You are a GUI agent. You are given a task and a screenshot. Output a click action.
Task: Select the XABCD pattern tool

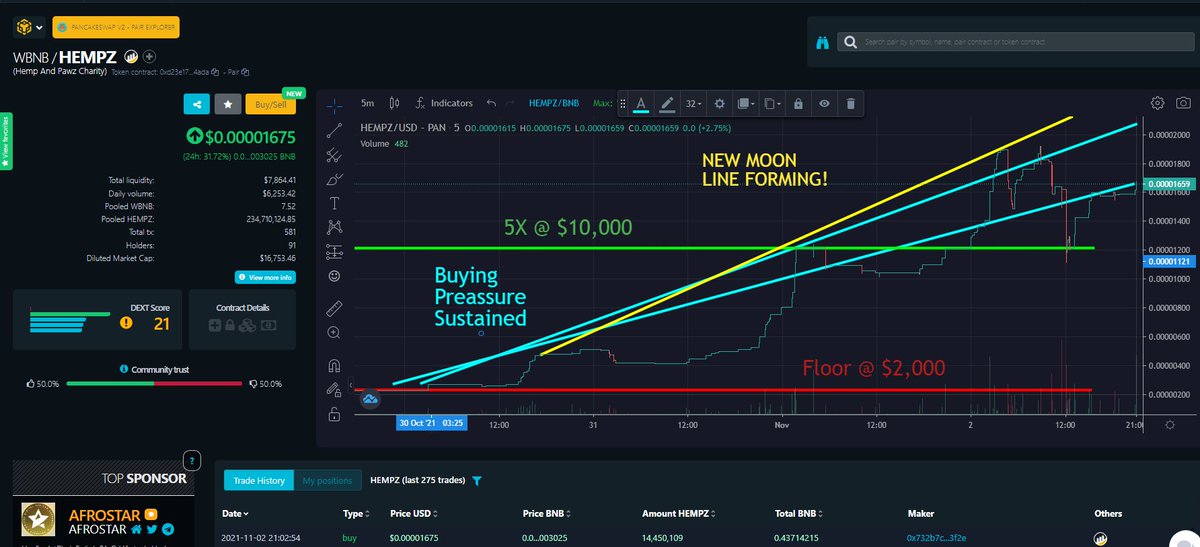334,227
